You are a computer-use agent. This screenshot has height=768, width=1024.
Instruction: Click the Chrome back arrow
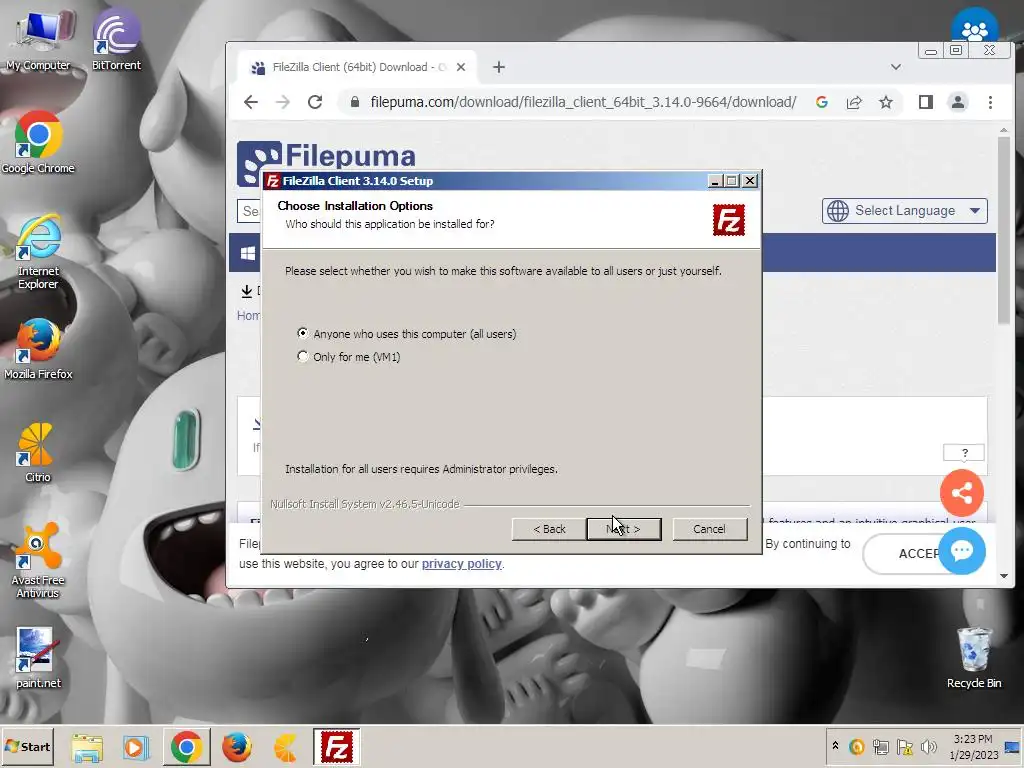coord(251,102)
